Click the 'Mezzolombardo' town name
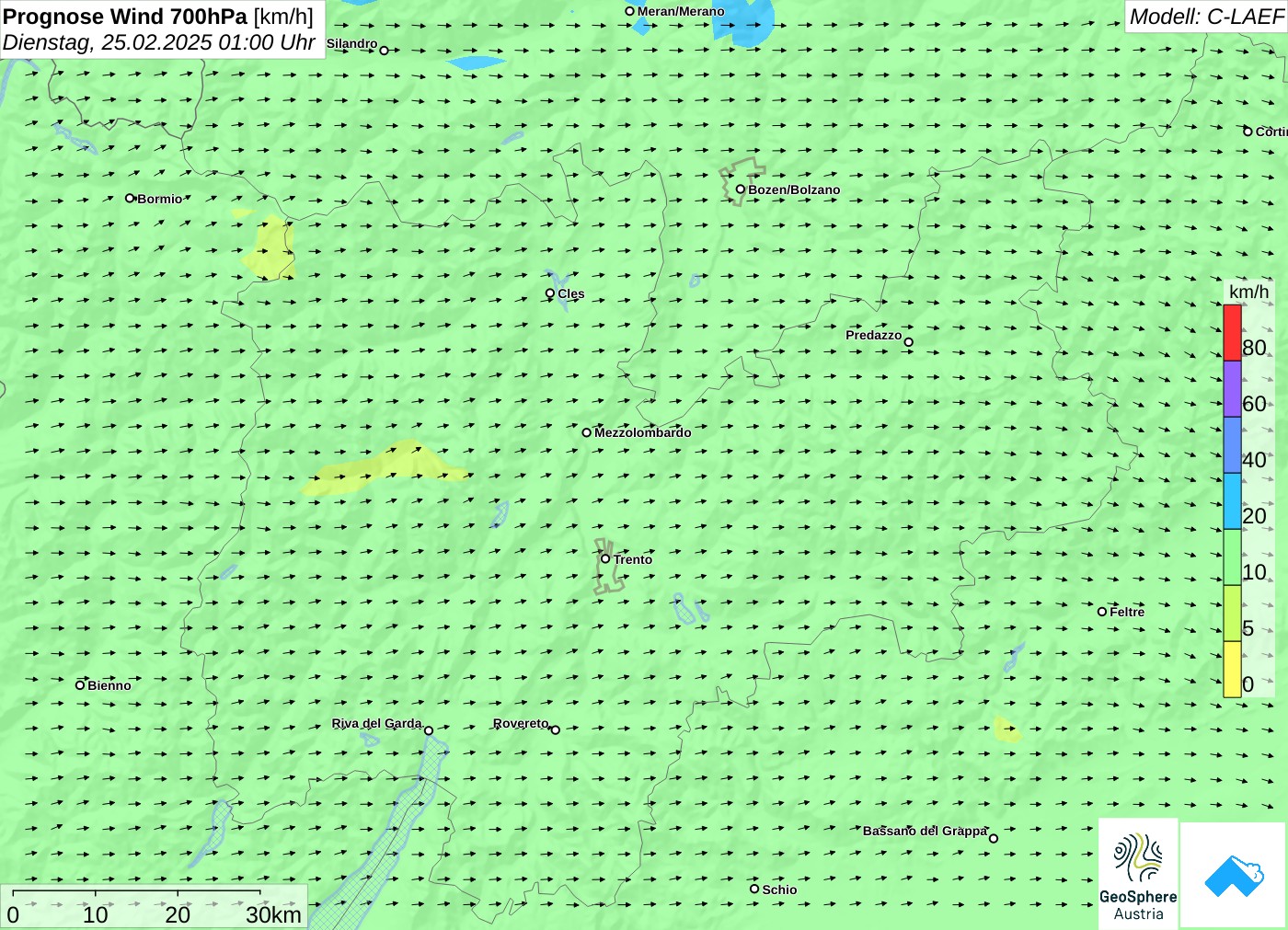1288x930 pixels. [x=642, y=432]
